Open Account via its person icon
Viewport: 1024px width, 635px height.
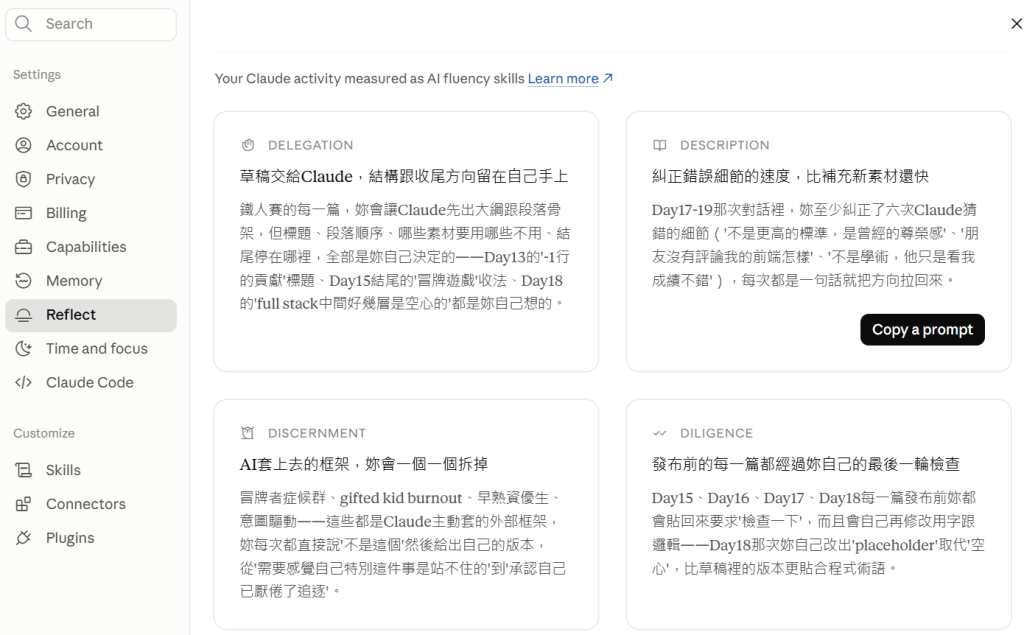[24, 146]
